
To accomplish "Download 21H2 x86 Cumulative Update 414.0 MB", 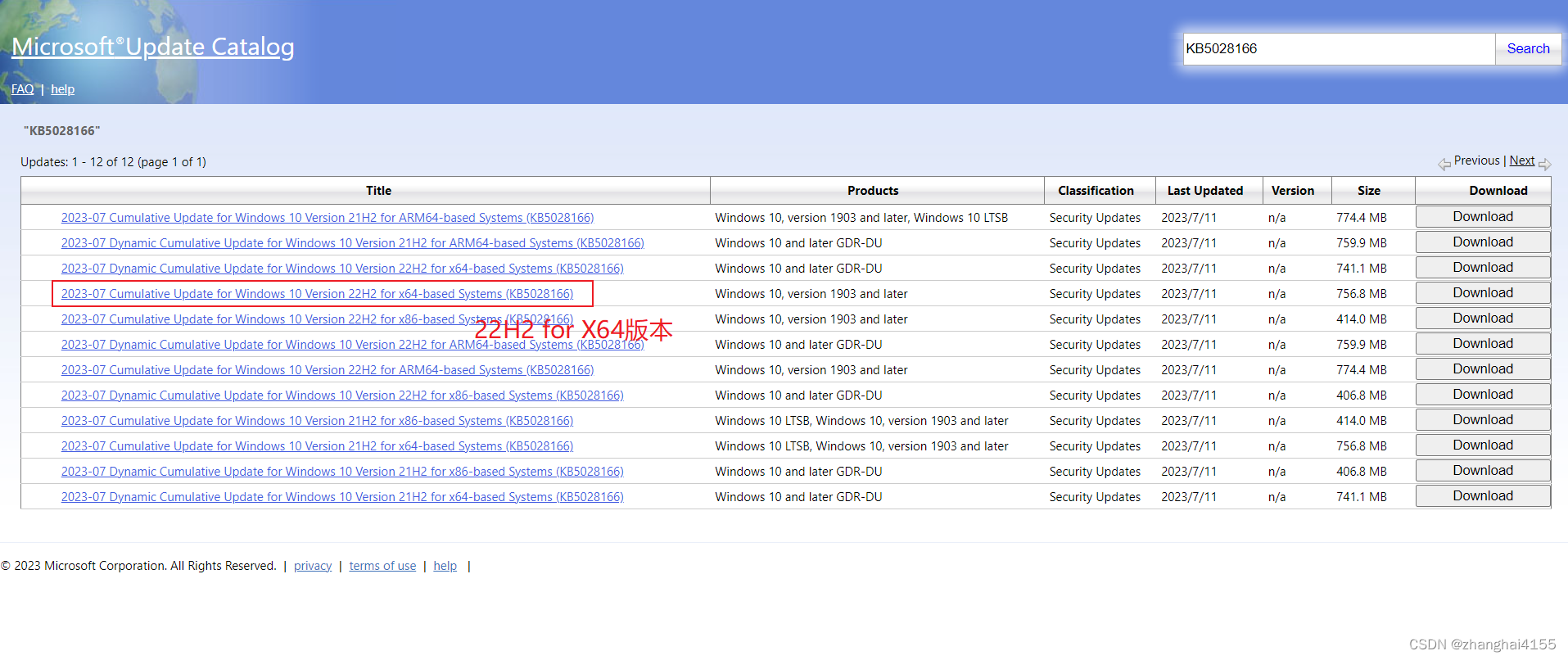I will (x=1483, y=420).
